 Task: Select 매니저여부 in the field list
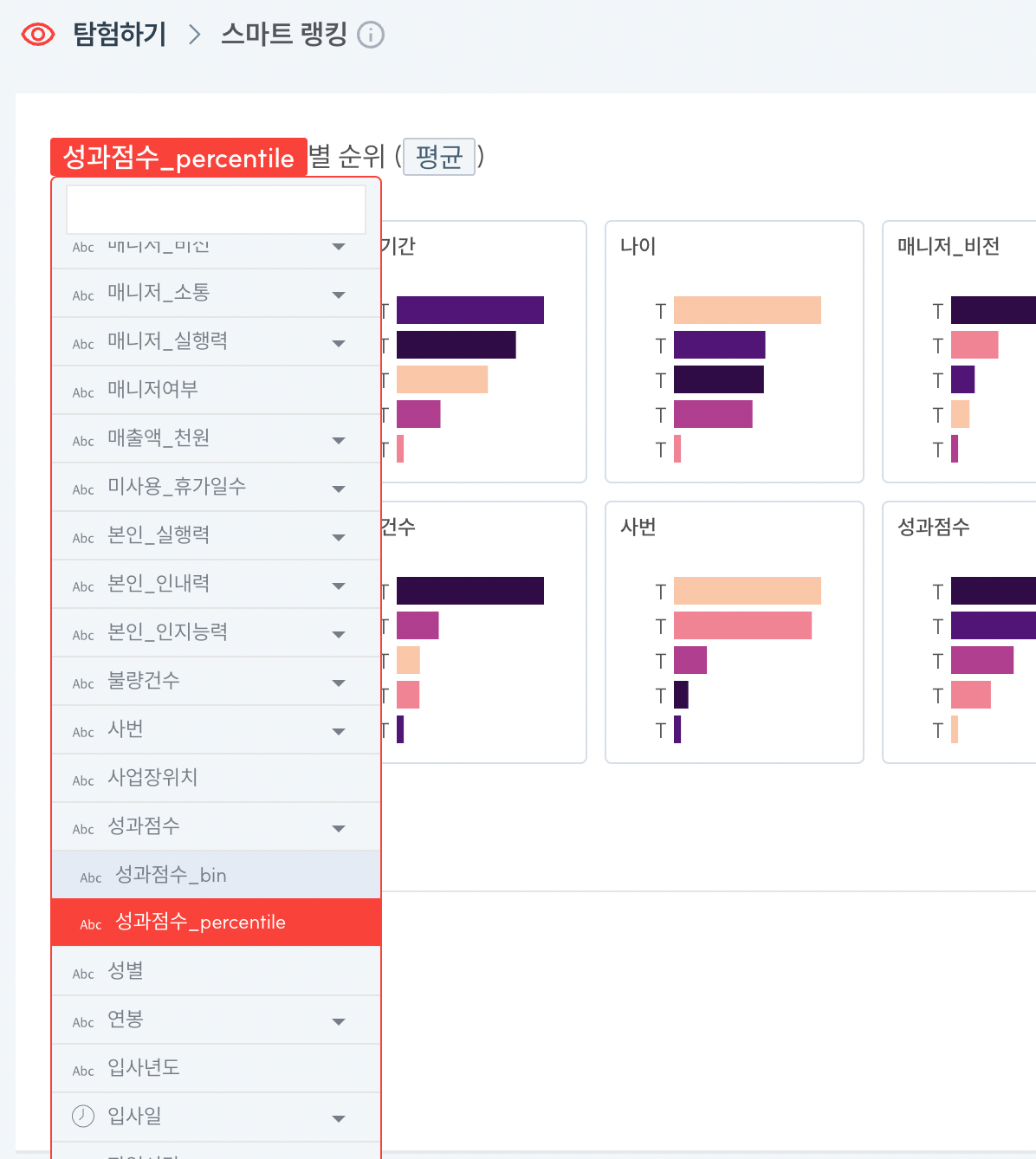click(217, 390)
